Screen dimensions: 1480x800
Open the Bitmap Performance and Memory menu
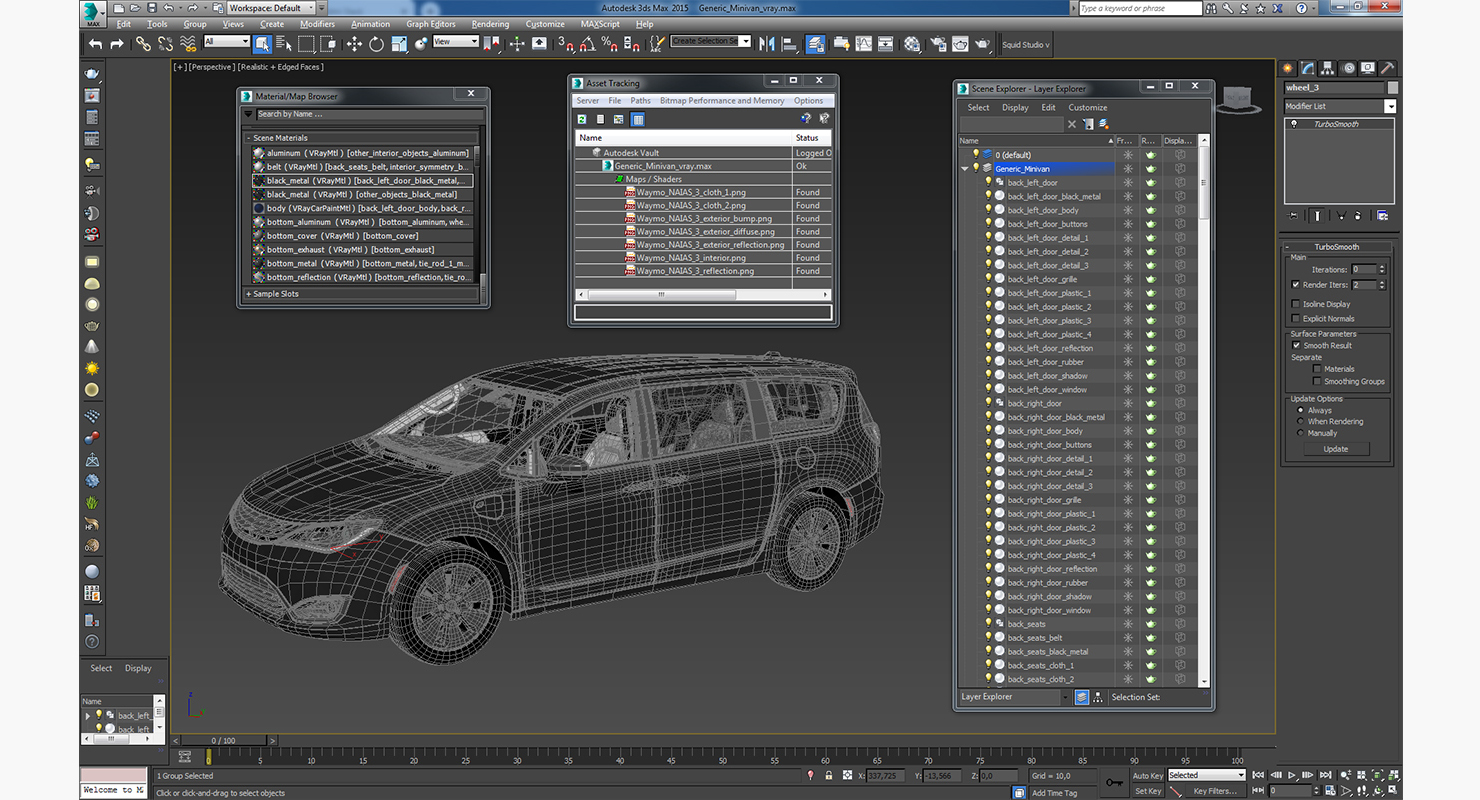click(x=721, y=101)
